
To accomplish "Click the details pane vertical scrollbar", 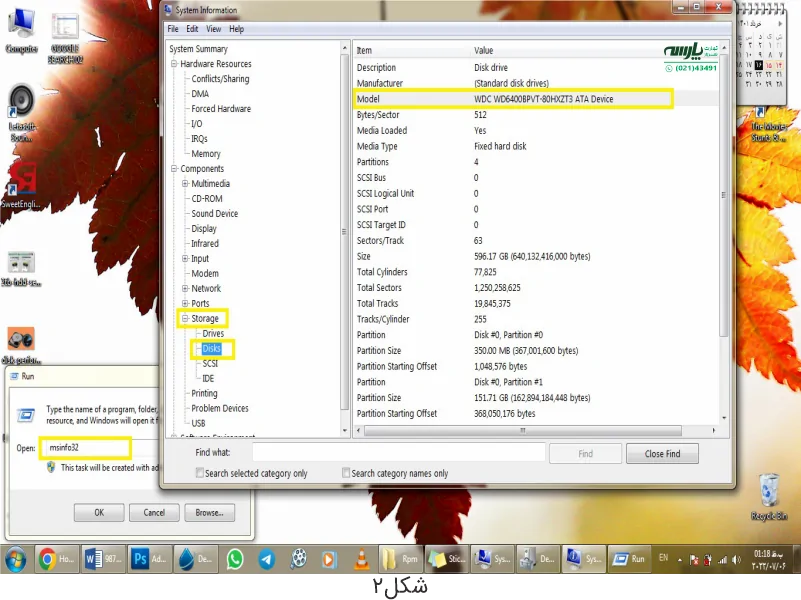I will pyautogui.click(x=723, y=194).
